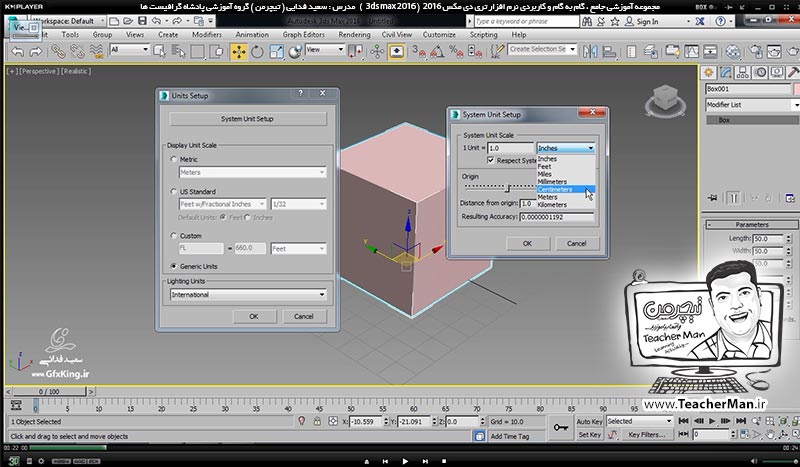The width and height of the screenshot is (800, 467).
Task: Collapse the Parameters rollout
Action: pyautogui.click(x=752, y=225)
